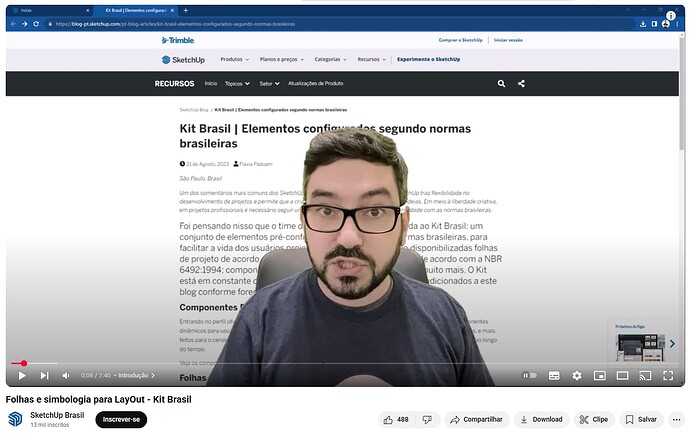Open video settings gear

coord(576,375)
